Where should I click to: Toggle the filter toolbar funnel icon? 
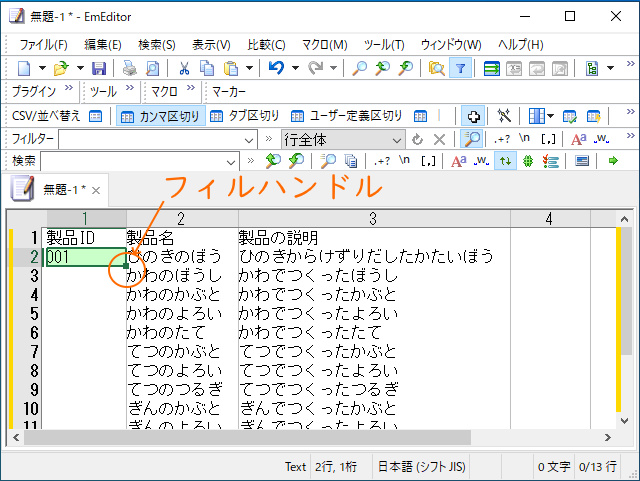tap(460, 68)
